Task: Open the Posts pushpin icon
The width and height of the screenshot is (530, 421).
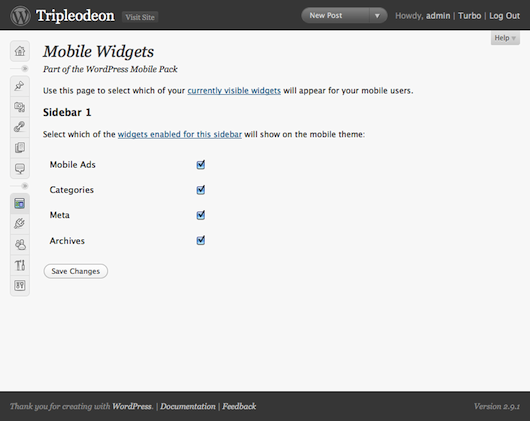Action: (x=20, y=86)
